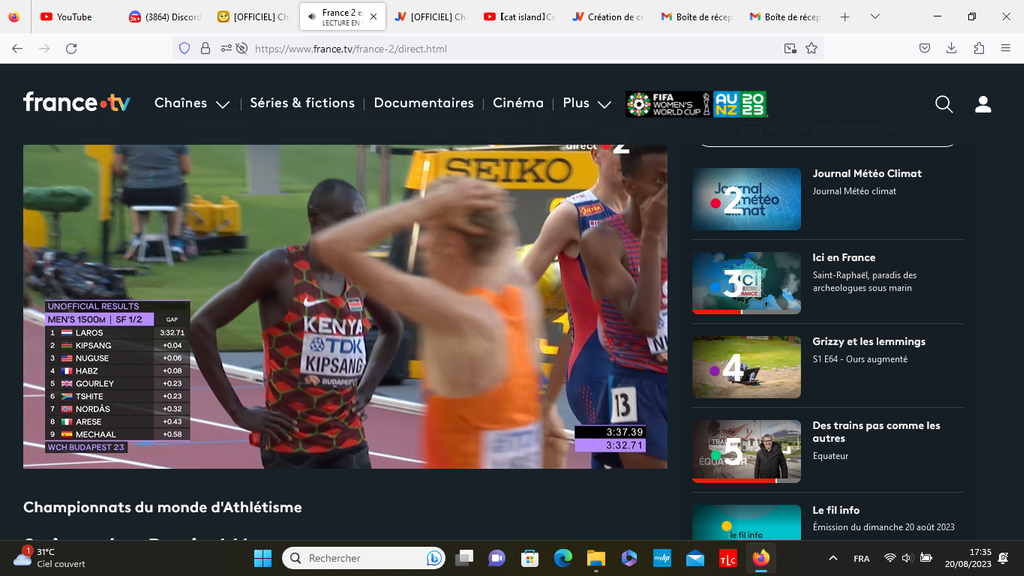Open the Firefox extensions puzzle icon
1024x576 pixels.
[979, 48]
